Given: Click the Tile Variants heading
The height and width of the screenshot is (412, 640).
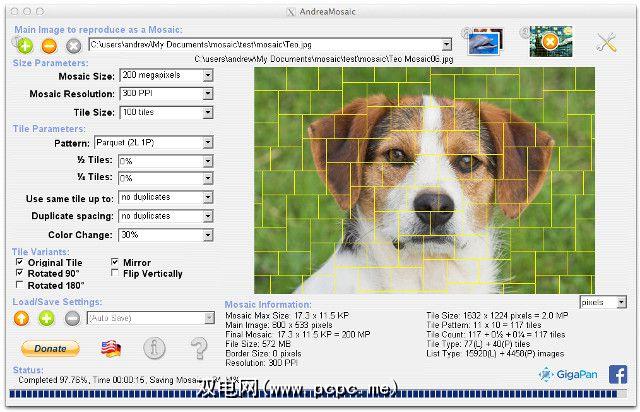Looking at the screenshot, I should (40, 252).
